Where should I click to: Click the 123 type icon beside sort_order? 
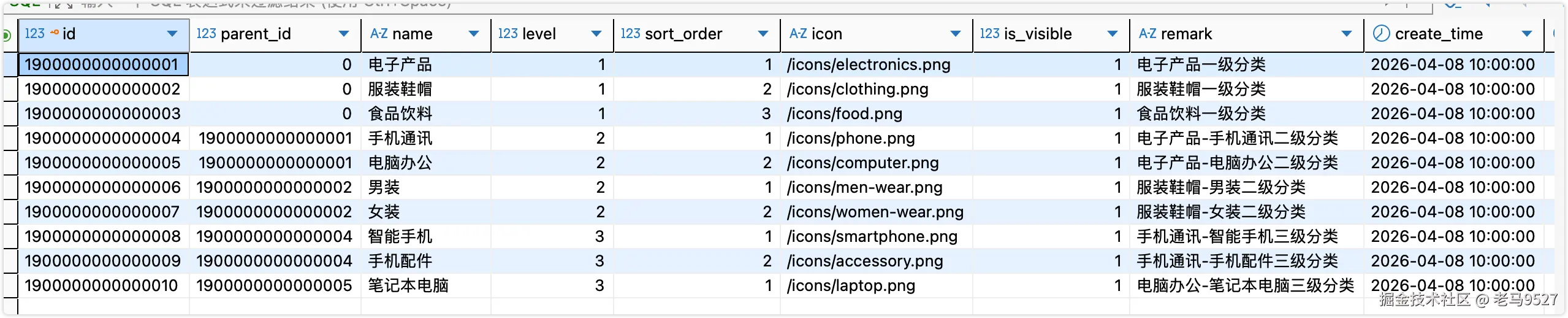[x=630, y=34]
